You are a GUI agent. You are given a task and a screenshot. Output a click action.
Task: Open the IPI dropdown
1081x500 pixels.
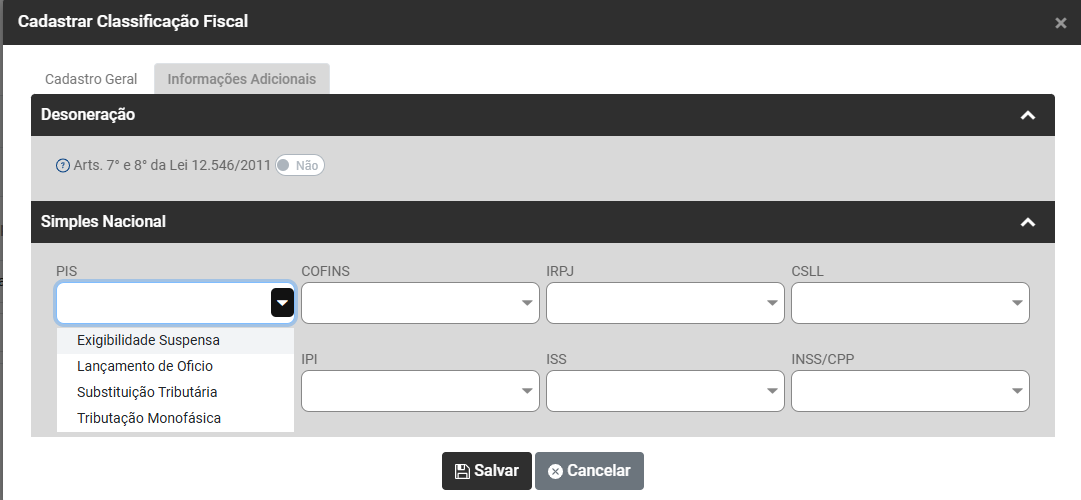pos(420,391)
